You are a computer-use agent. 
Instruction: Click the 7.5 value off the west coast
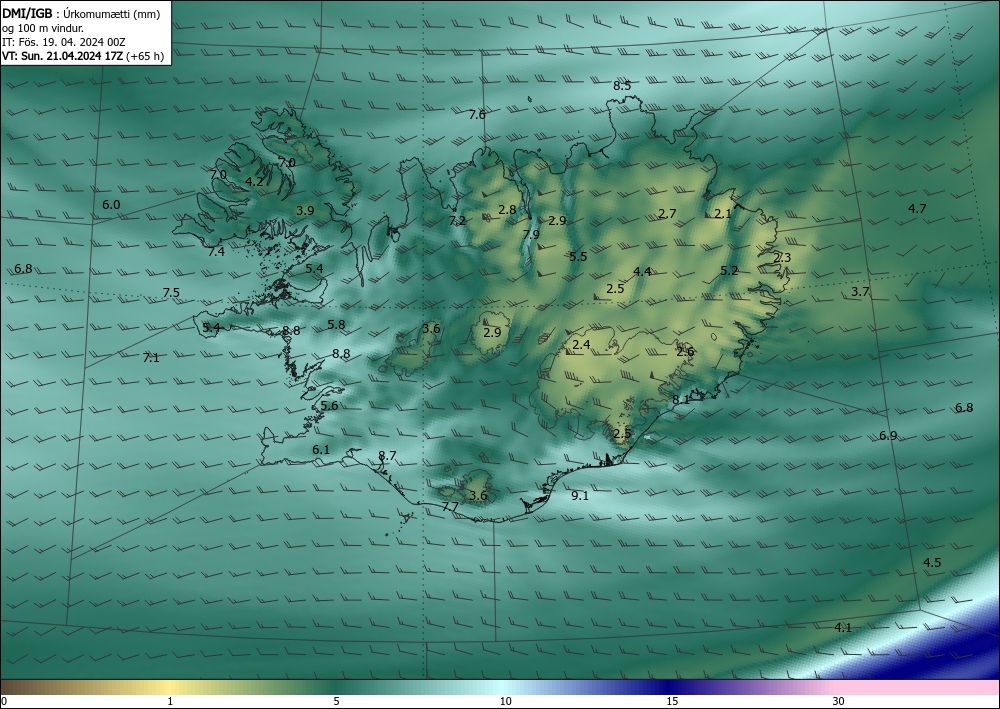point(171,293)
